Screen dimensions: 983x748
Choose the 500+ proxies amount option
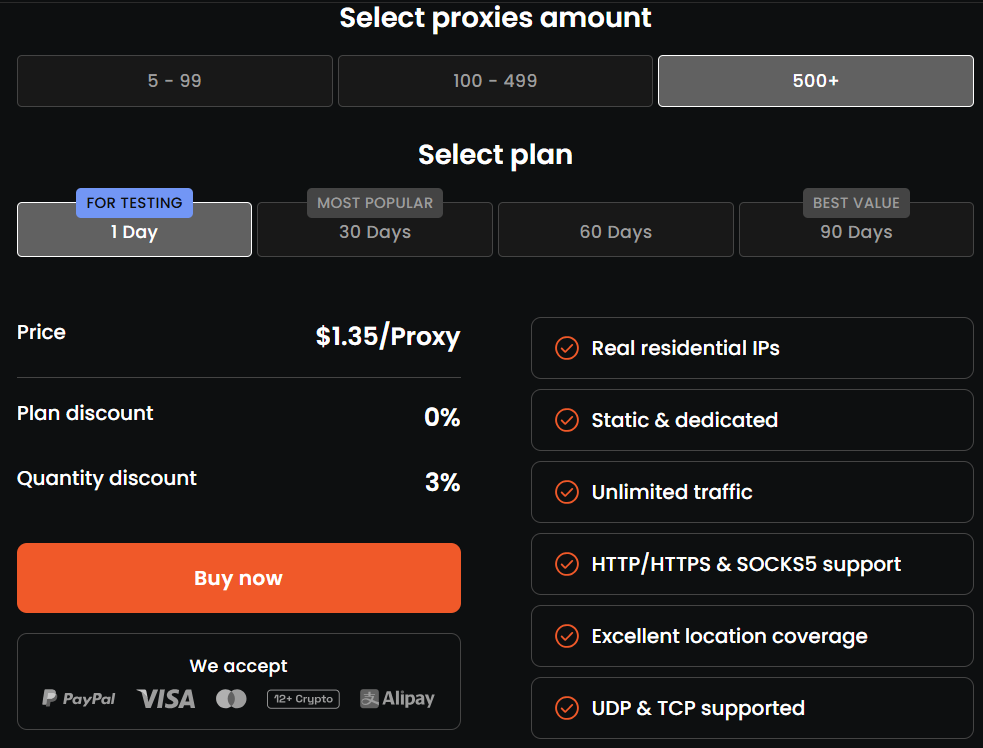click(x=815, y=81)
